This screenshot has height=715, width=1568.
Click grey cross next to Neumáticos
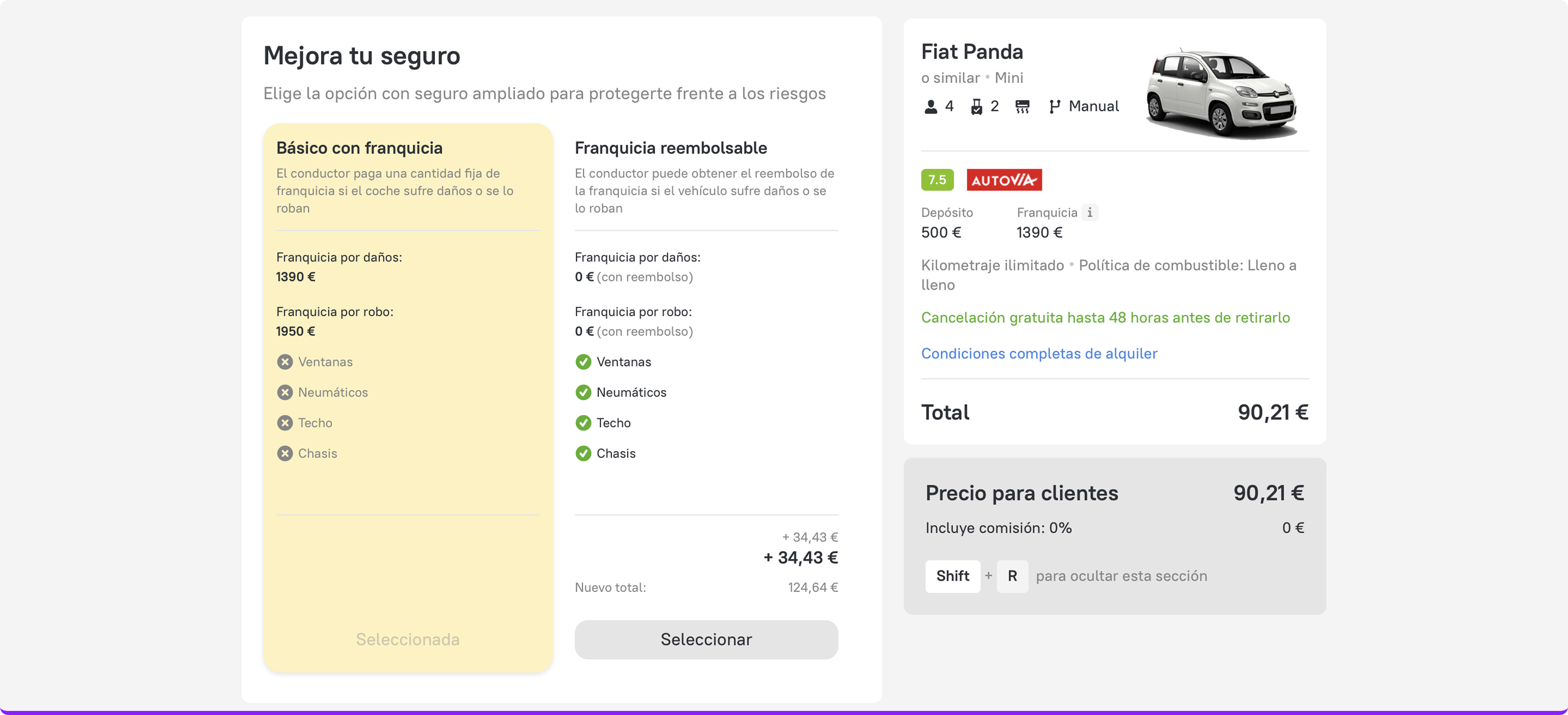(x=285, y=392)
